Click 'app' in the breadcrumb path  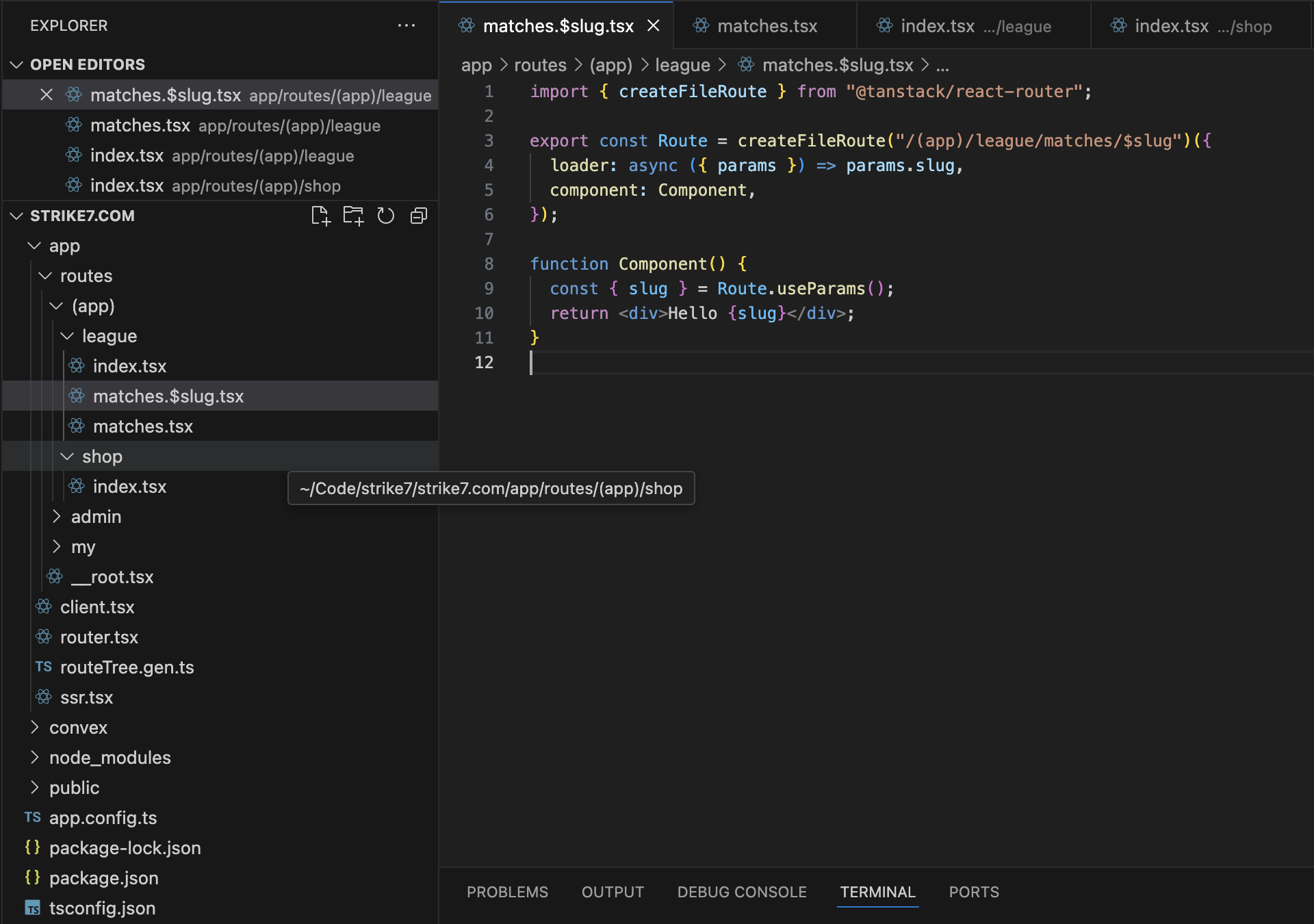pyautogui.click(x=476, y=65)
